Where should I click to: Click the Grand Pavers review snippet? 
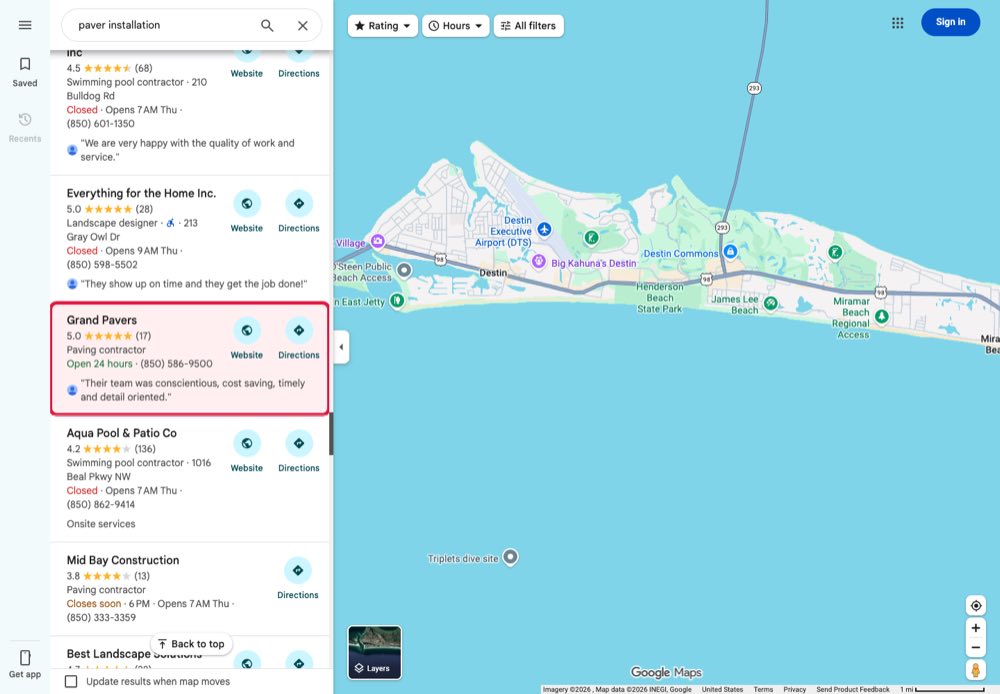(192, 390)
